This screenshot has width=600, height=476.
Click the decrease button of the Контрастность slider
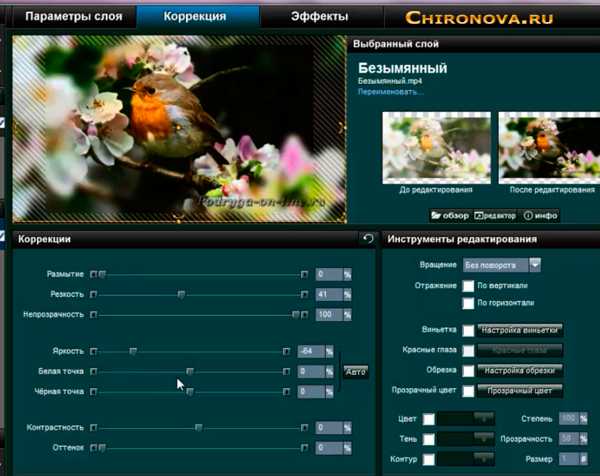(93, 427)
